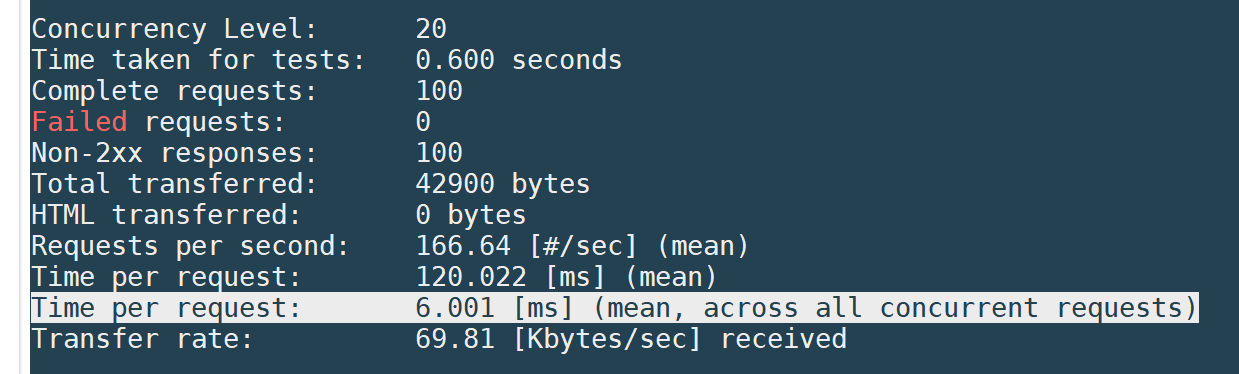
Task: Click the 69.81 [Kbytes/sec] received value
Action: tap(631, 339)
